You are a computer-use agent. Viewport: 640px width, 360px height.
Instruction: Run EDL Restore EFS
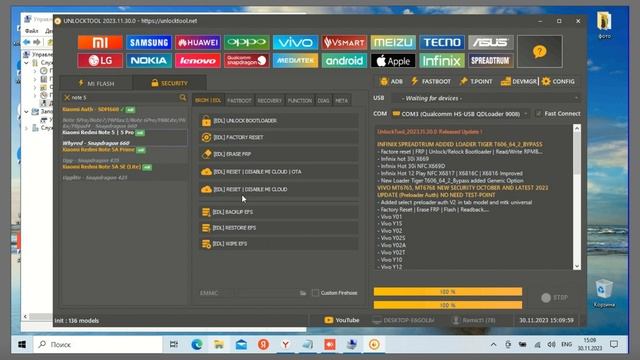click(279, 228)
